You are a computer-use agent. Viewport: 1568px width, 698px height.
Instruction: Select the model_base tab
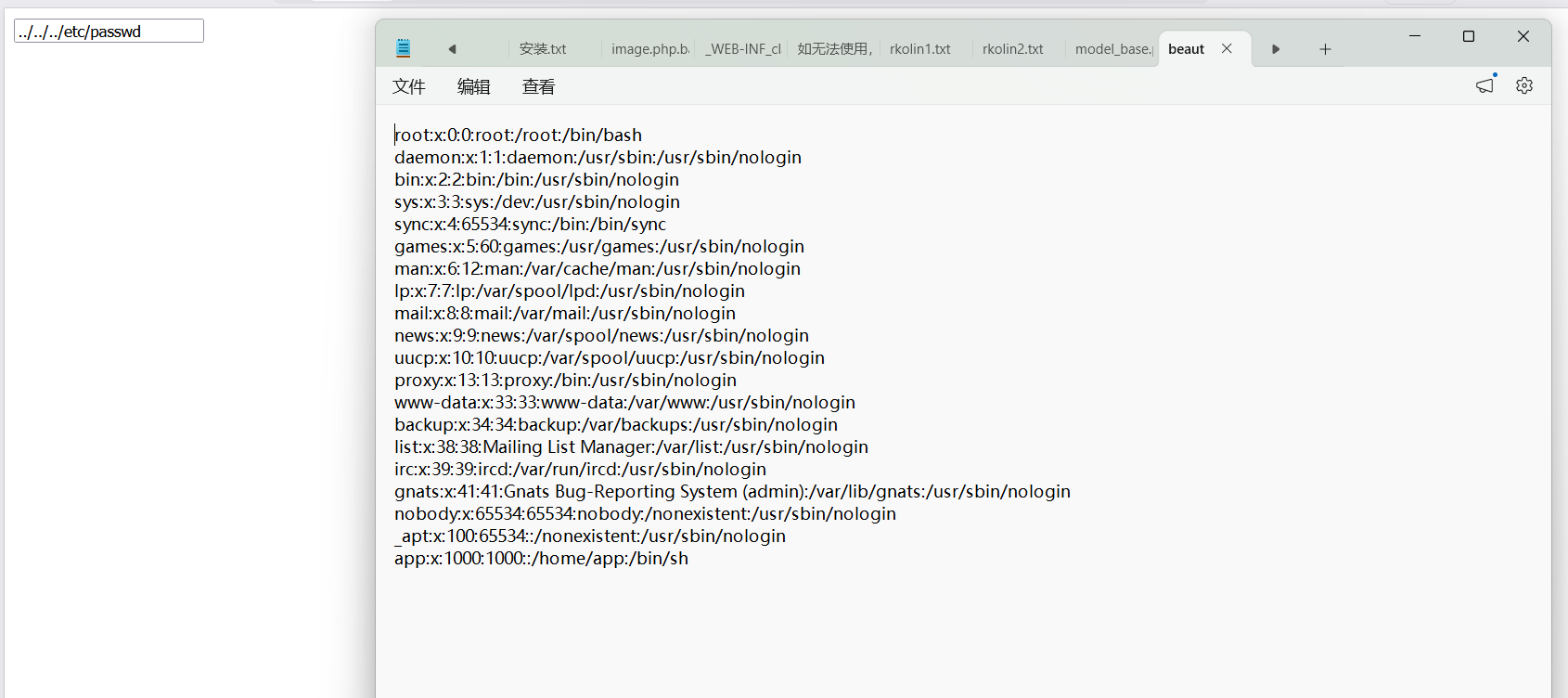(x=1113, y=49)
